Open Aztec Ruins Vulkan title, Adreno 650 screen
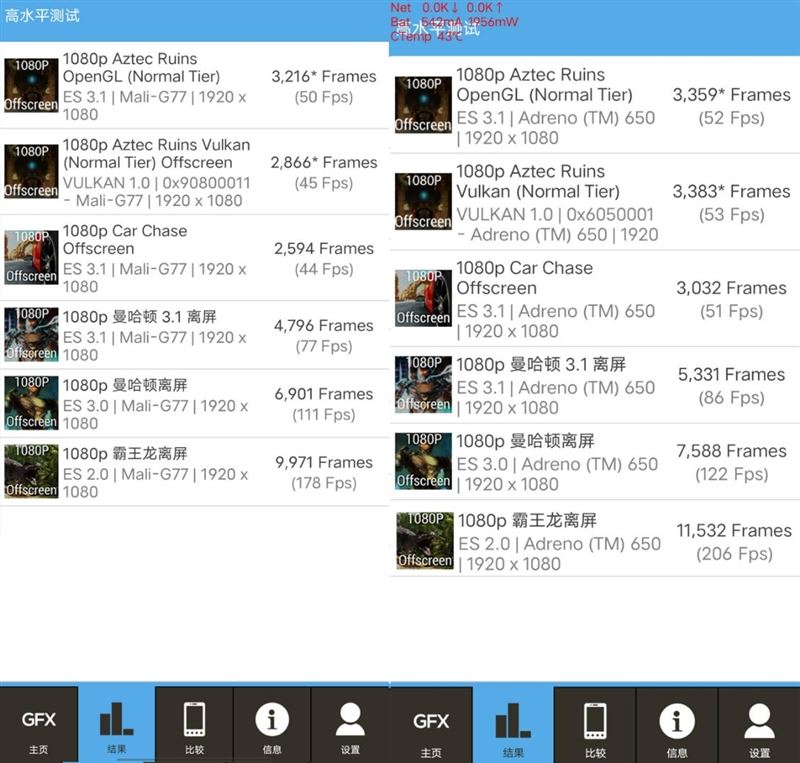The width and height of the screenshot is (800, 763). pyautogui.click(x=538, y=181)
